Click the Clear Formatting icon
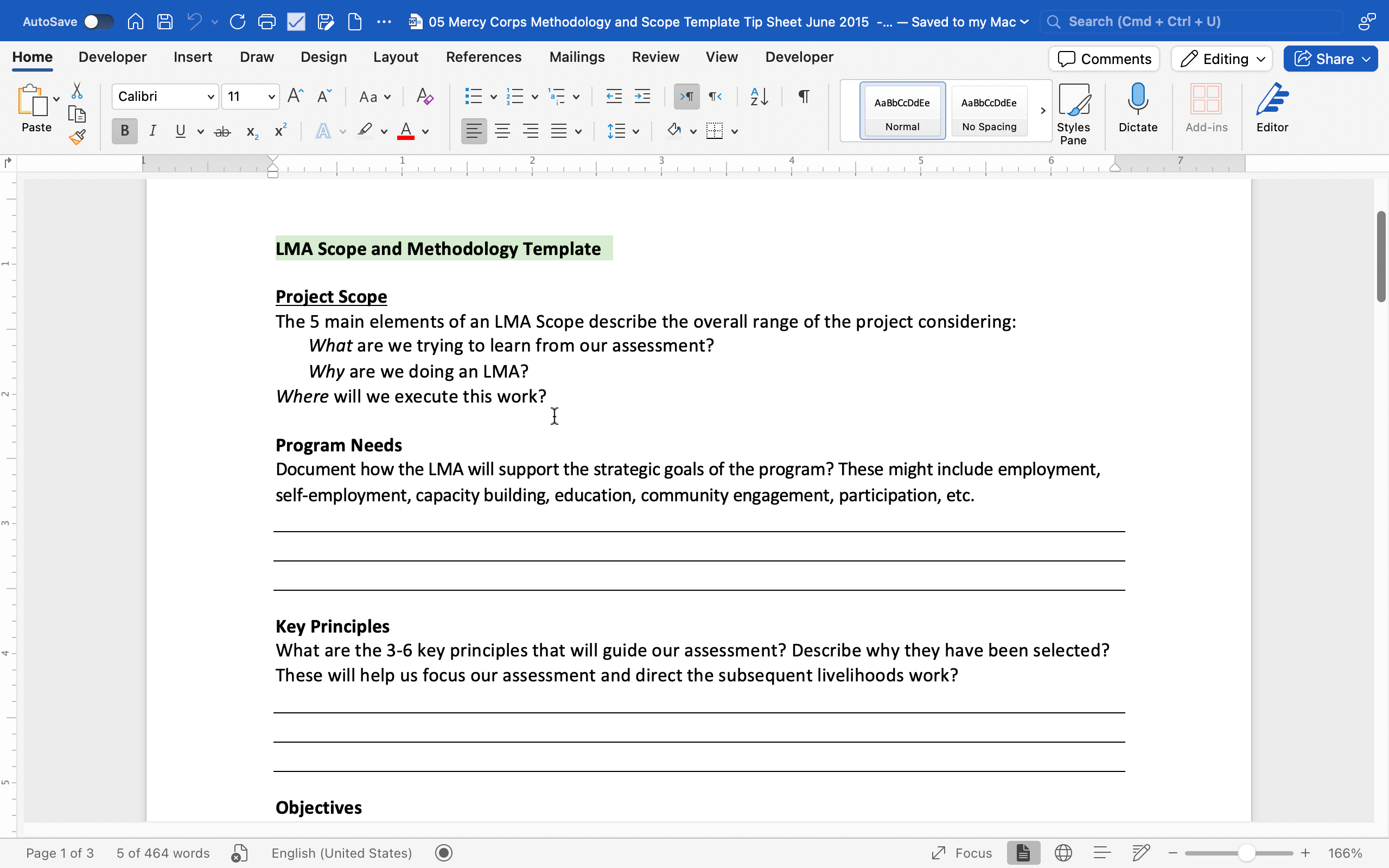The width and height of the screenshot is (1389, 868). [425, 97]
